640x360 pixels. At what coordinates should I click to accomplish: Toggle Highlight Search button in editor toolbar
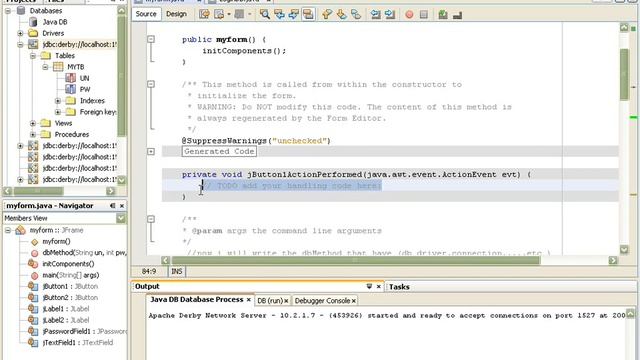tap(308, 15)
